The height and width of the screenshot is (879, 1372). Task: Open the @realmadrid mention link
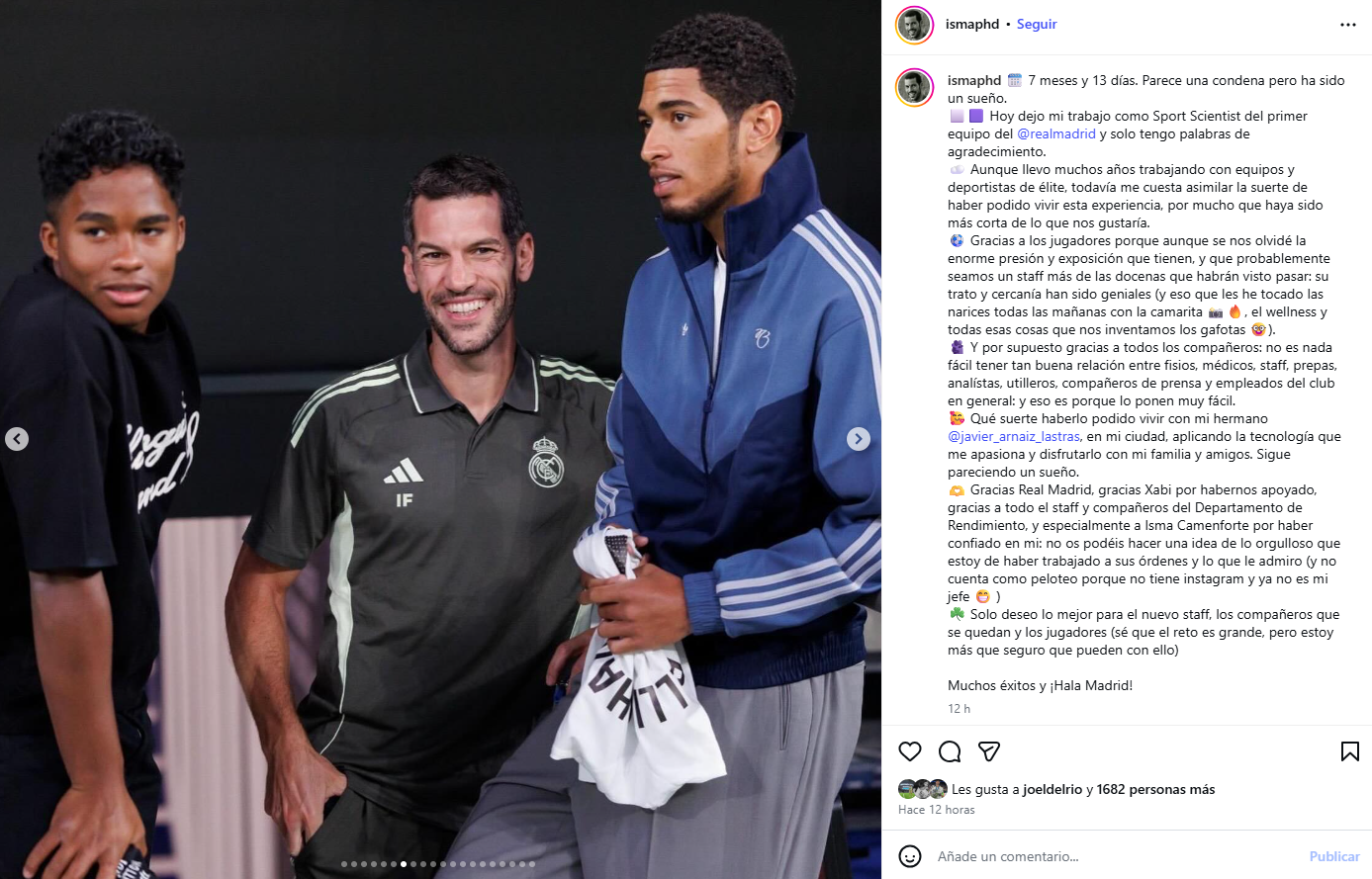click(x=1056, y=133)
